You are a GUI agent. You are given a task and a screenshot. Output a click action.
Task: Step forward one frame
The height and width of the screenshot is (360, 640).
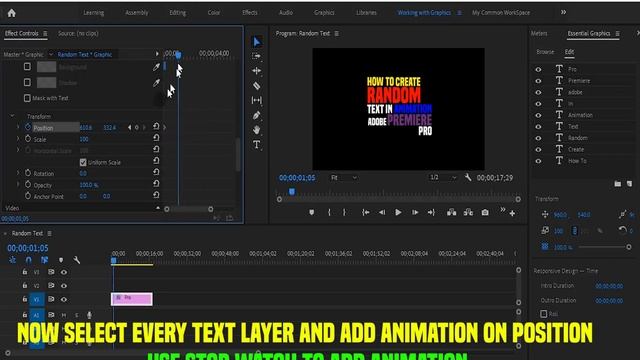[415, 212]
